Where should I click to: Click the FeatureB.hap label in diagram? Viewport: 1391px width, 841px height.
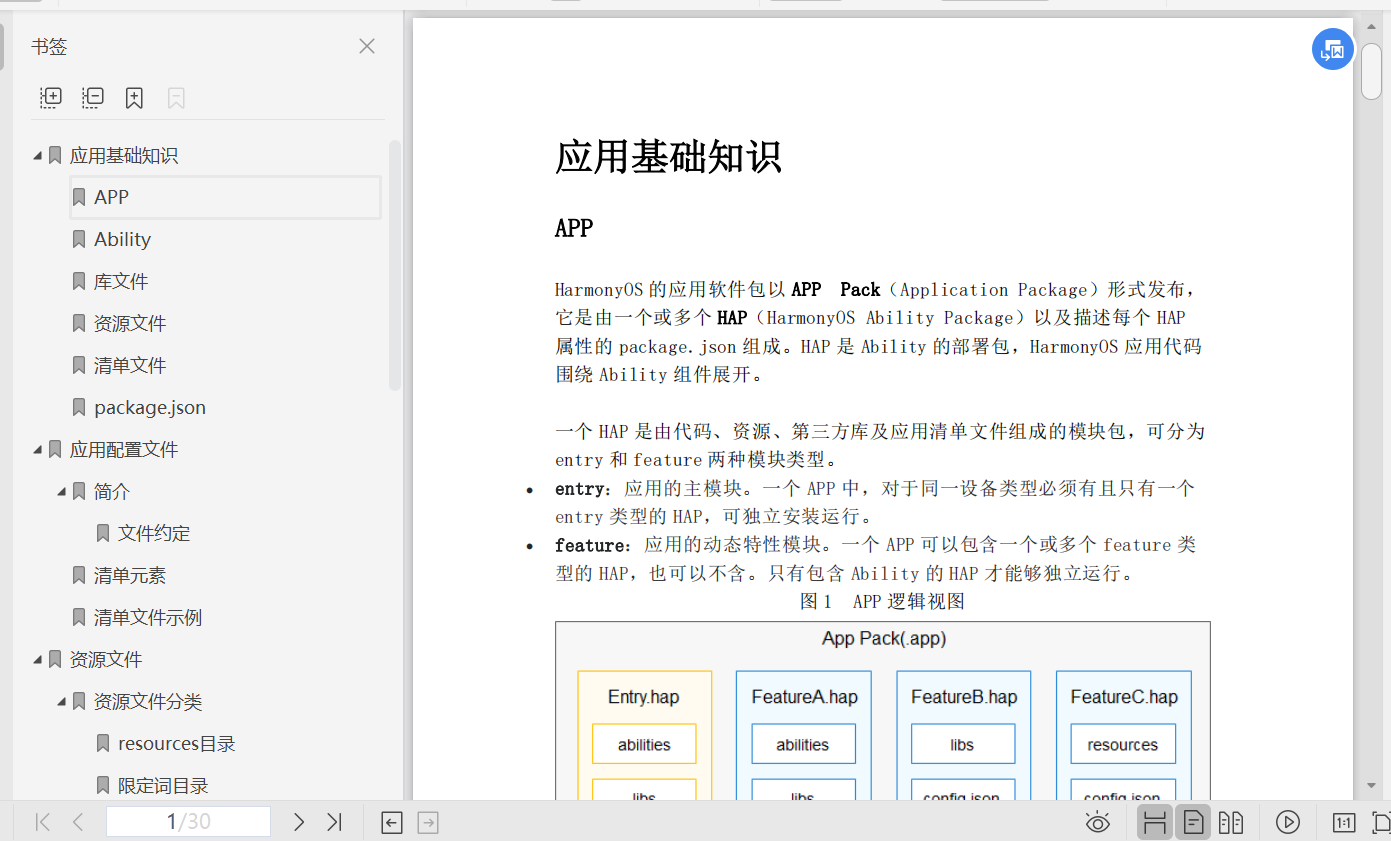(964, 697)
